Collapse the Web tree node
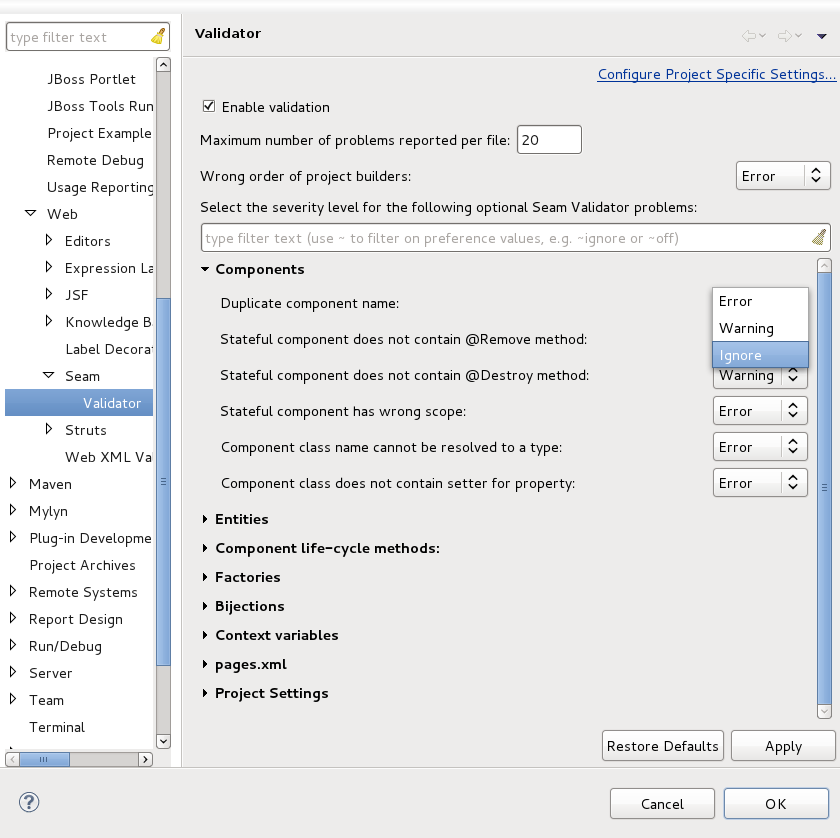The image size is (840, 838). (31, 213)
